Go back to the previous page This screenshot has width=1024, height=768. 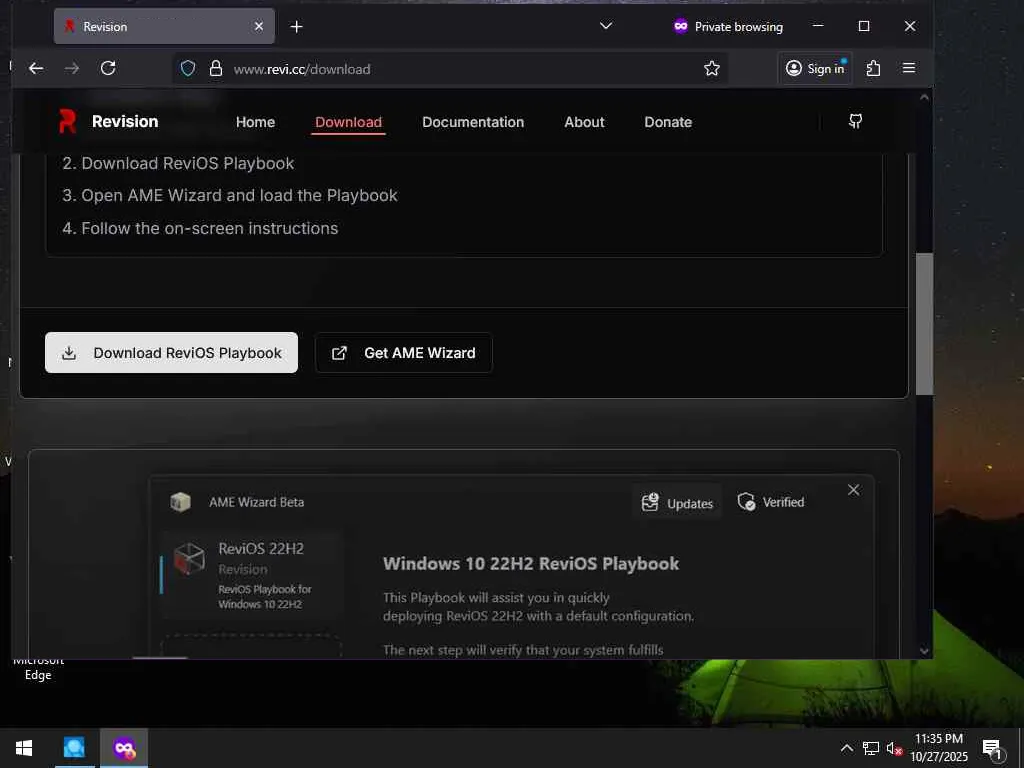pyautogui.click(x=36, y=69)
